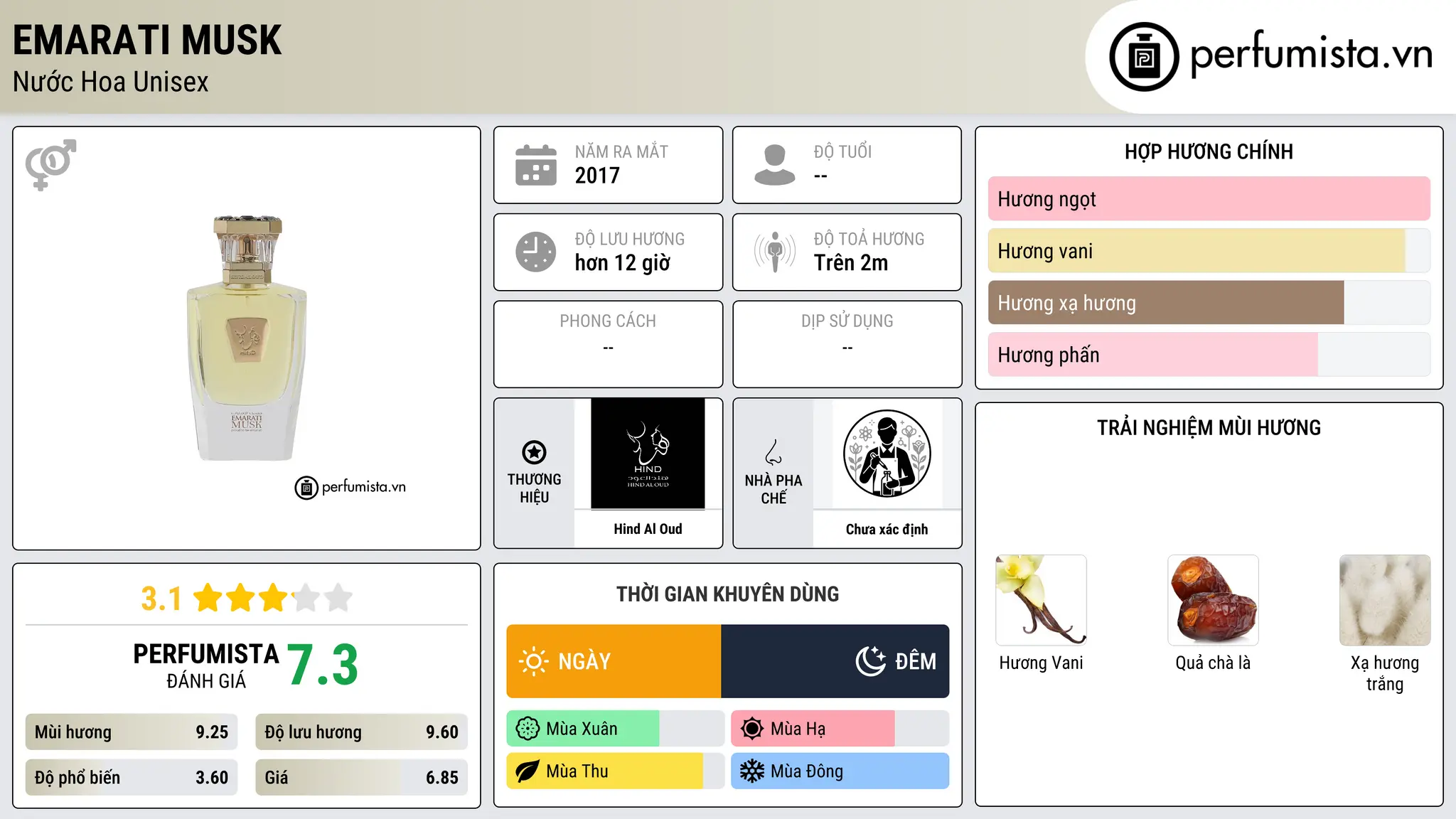The image size is (1456, 819).
Task: Click the snowflake icon for Mùa Đông
Action: point(752,771)
